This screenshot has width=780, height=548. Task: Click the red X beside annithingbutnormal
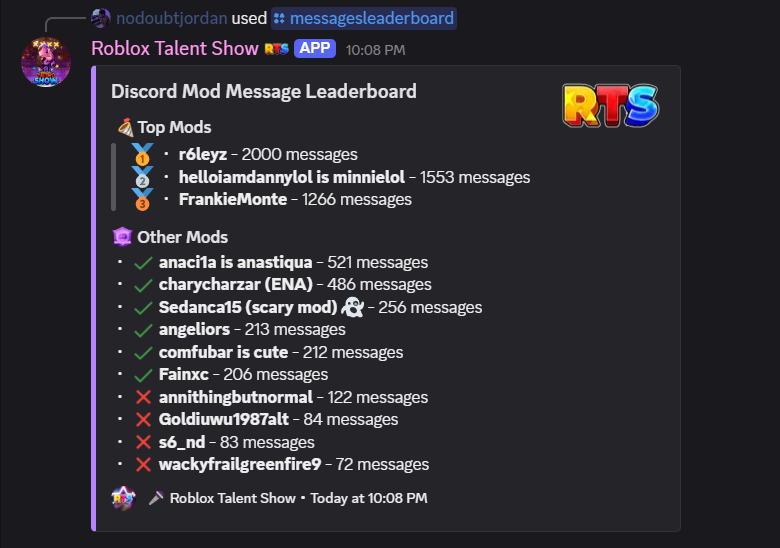(143, 397)
